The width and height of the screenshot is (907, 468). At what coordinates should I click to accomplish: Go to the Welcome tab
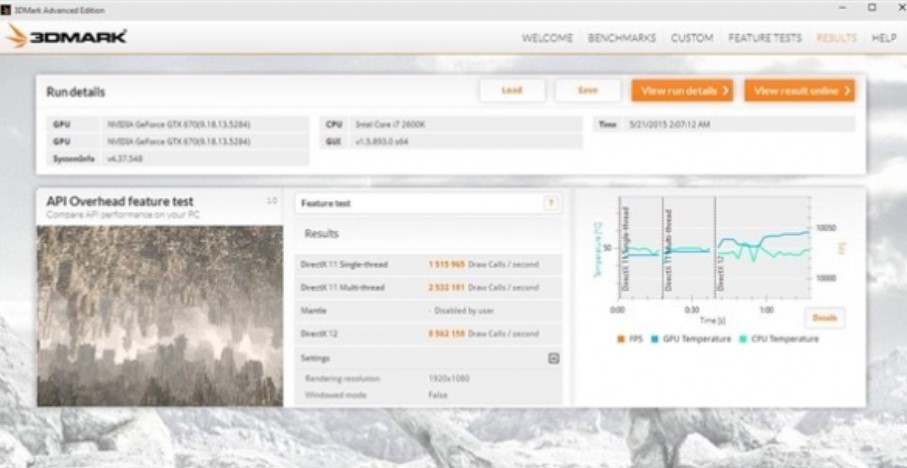(x=547, y=38)
